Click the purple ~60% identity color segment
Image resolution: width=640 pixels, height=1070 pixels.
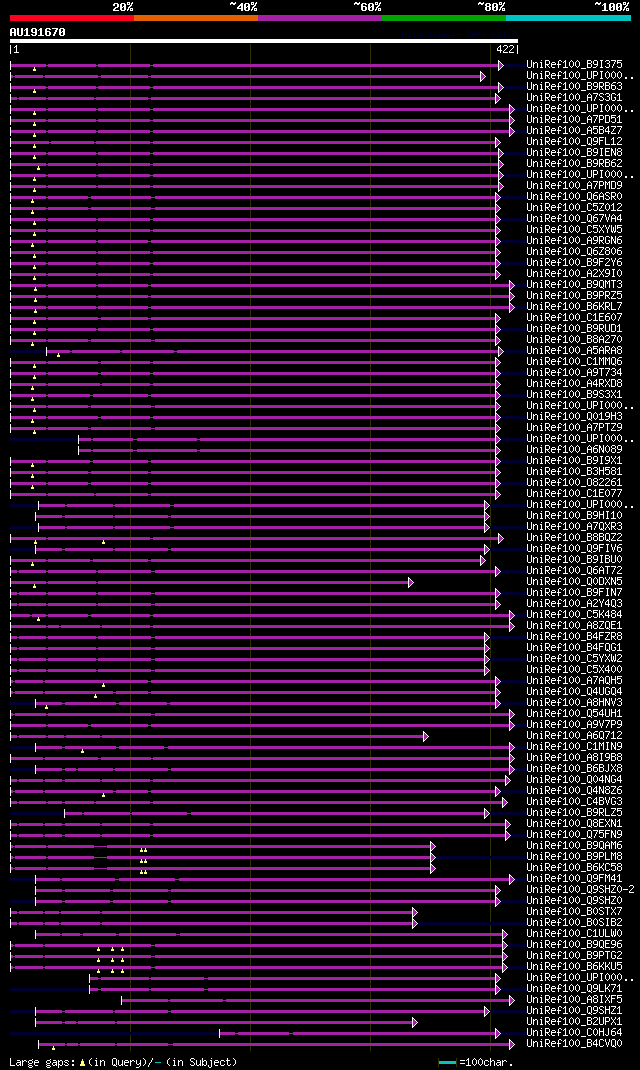320,18
